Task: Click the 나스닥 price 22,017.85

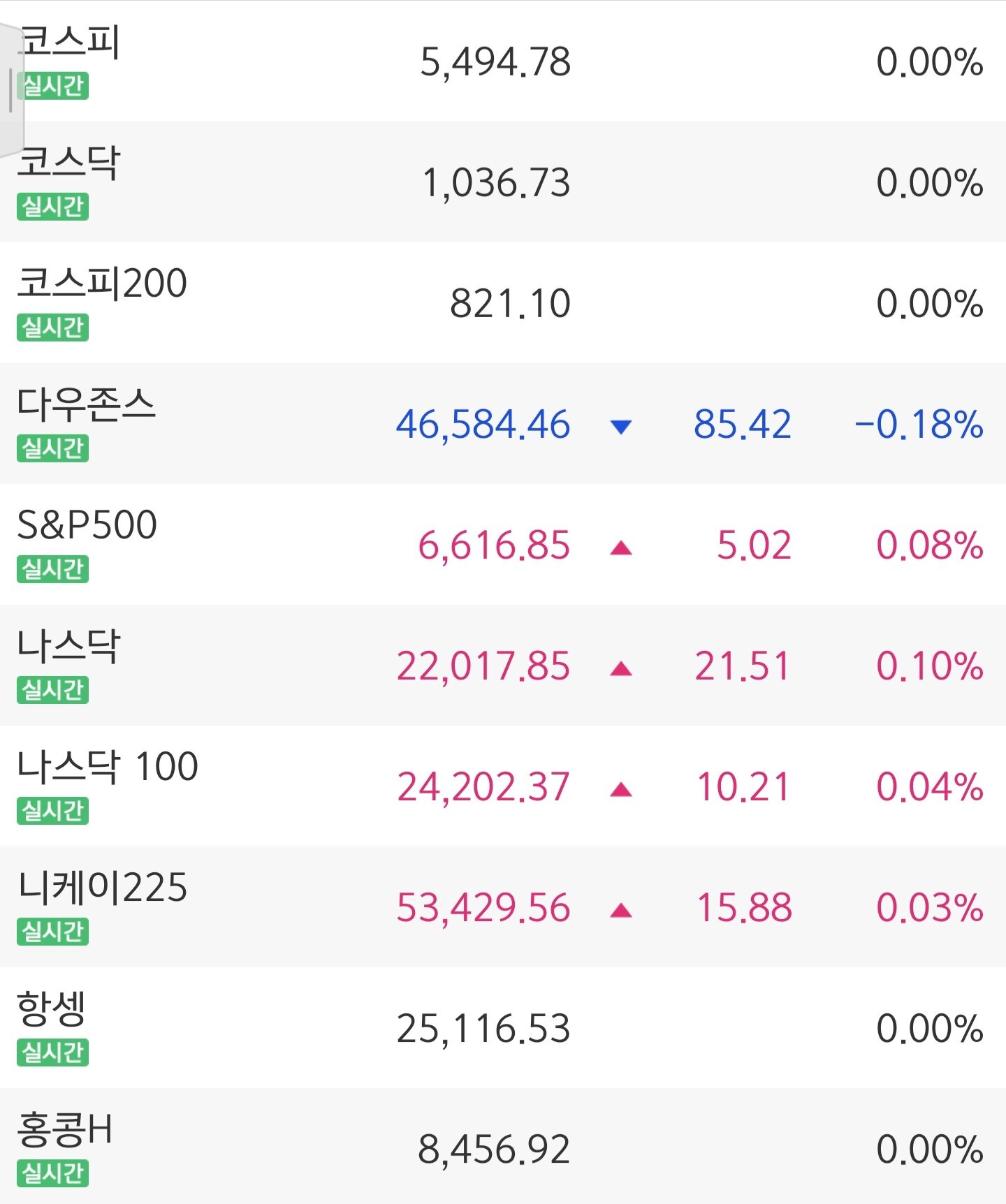Action: pyautogui.click(x=483, y=666)
